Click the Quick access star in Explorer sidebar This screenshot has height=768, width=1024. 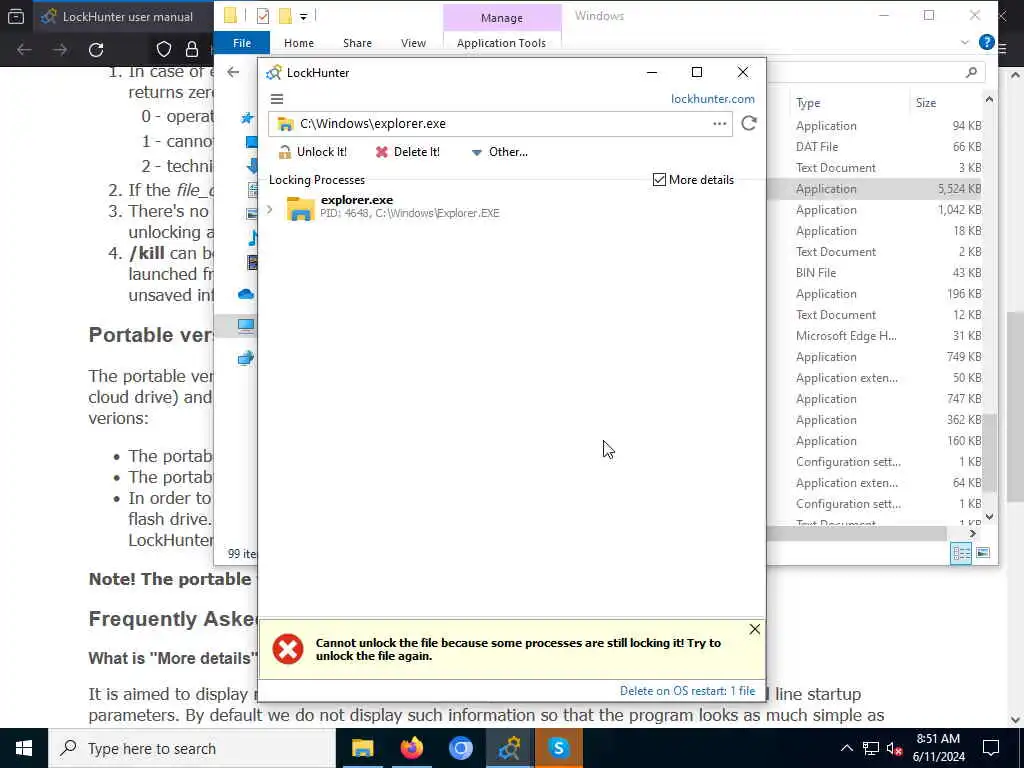tap(247, 118)
